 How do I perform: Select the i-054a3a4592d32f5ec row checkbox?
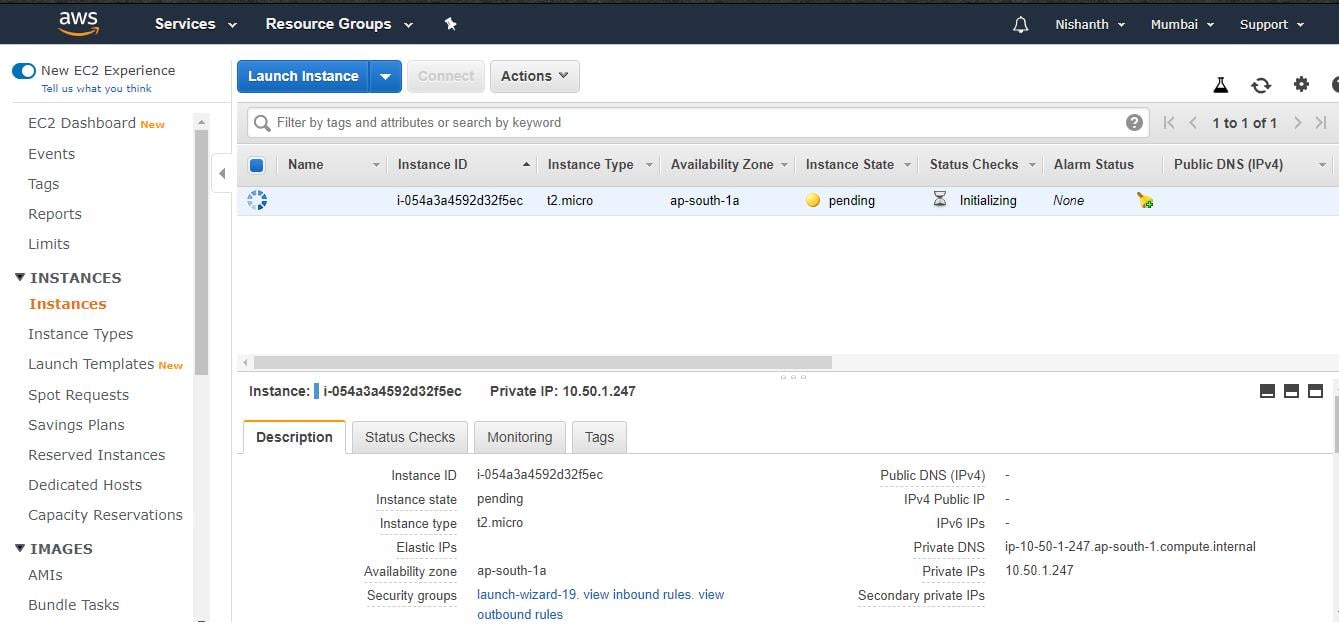pos(257,201)
